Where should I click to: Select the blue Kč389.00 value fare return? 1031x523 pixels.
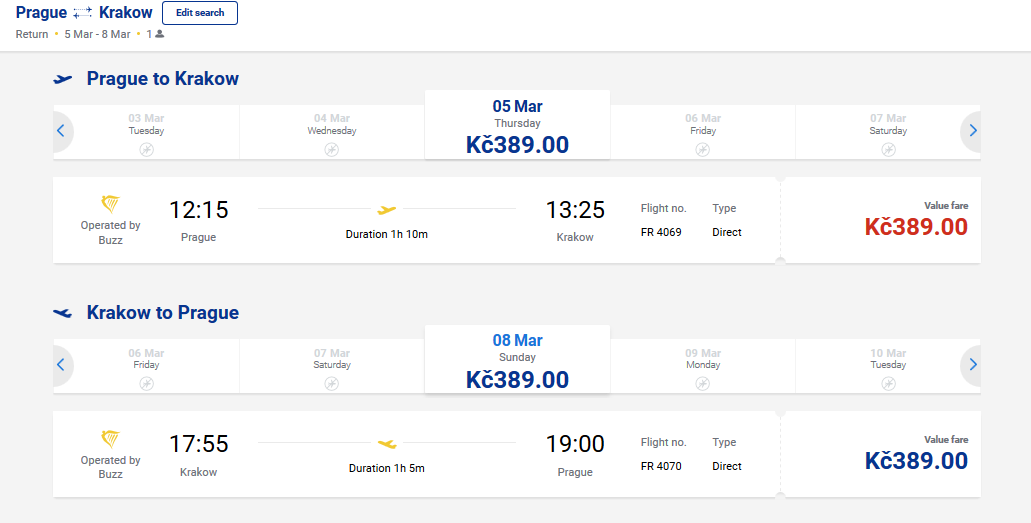tap(916, 461)
